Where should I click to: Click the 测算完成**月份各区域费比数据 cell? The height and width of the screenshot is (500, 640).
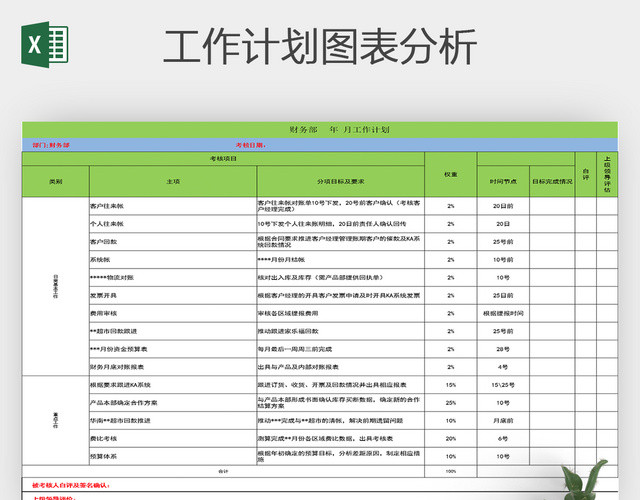tap(341, 438)
